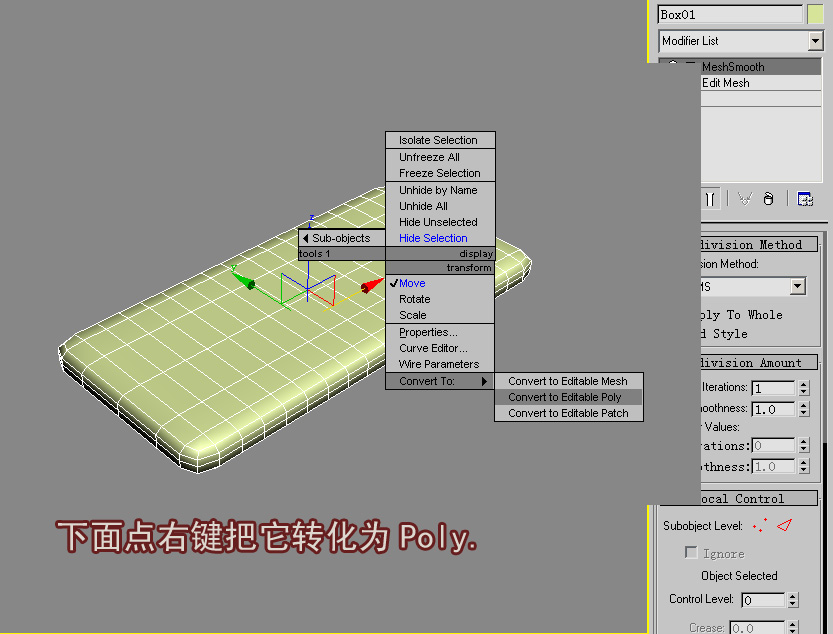
Task: Open Configure Modifier Sets icon
Action: (805, 199)
